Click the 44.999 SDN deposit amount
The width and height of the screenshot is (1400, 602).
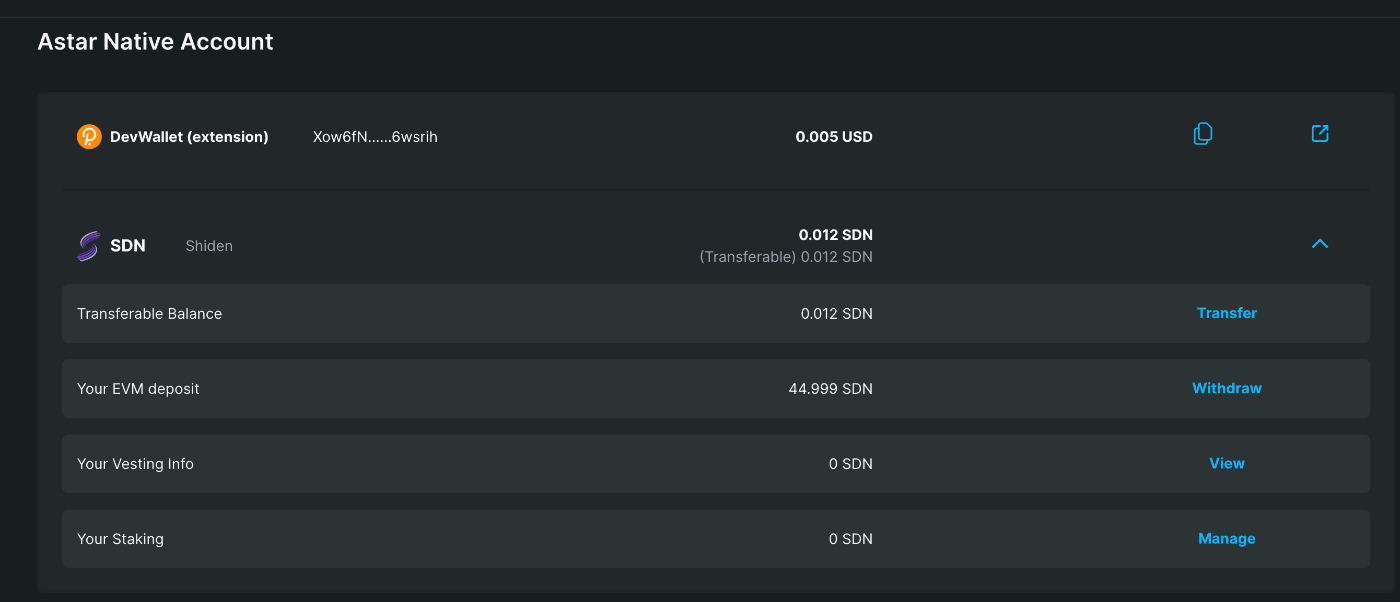point(830,389)
